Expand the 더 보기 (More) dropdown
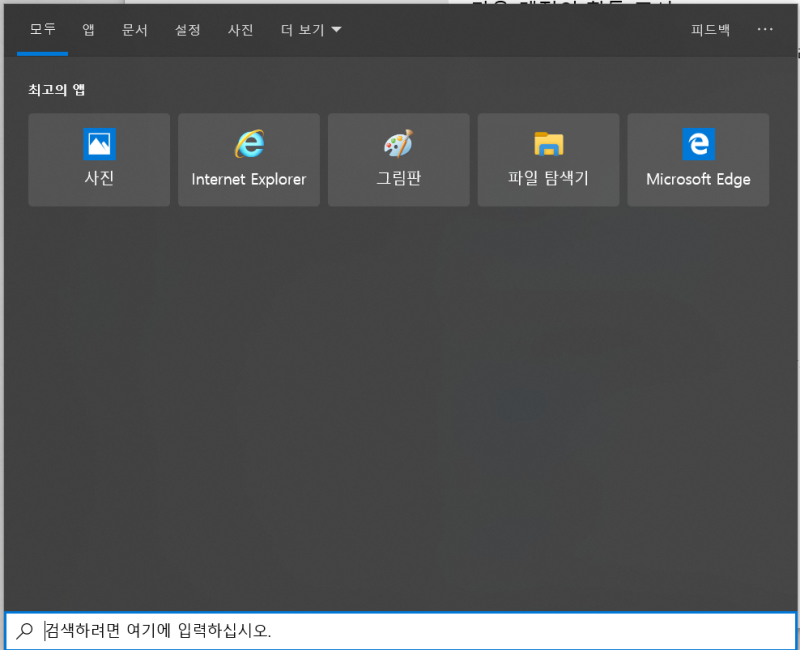 pyautogui.click(x=311, y=30)
